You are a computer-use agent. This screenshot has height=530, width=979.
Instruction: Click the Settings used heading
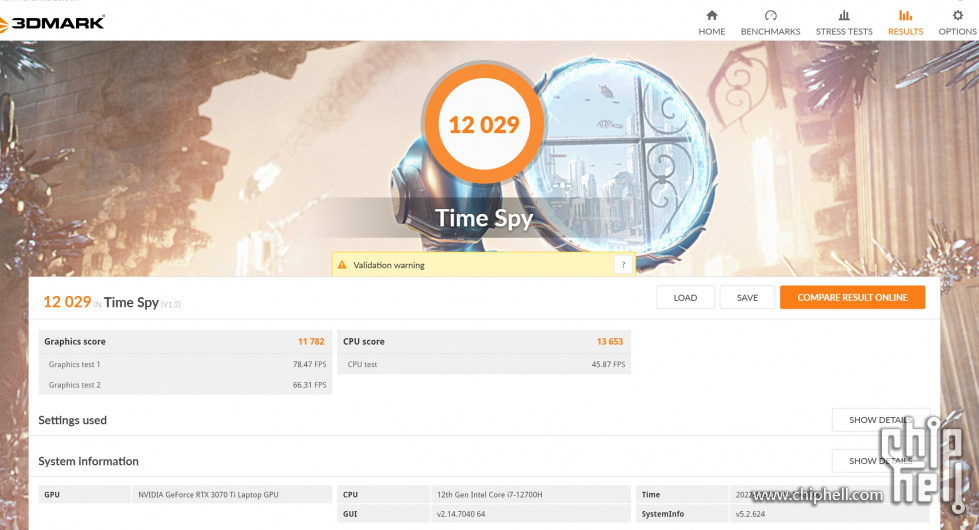point(72,420)
